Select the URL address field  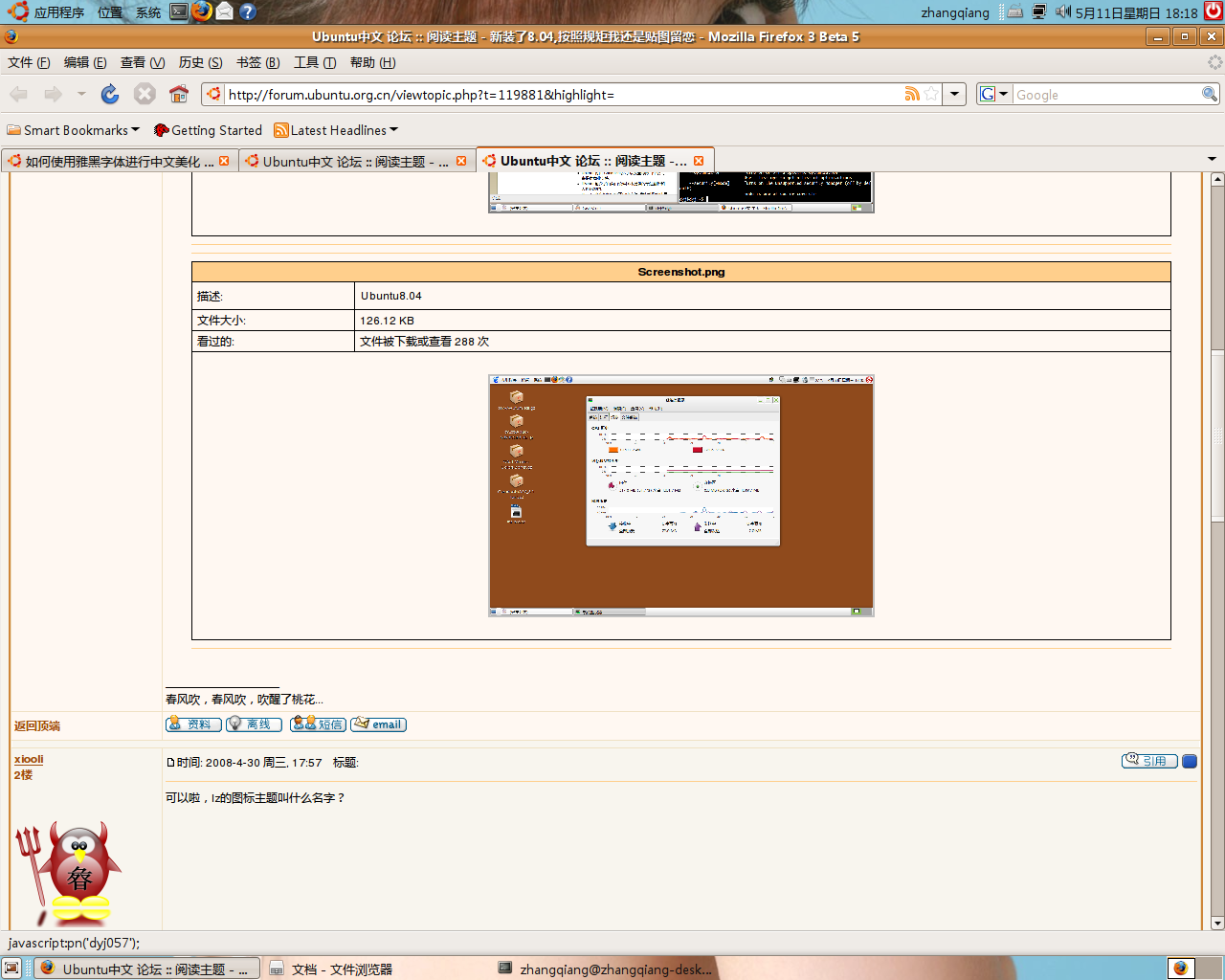tap(564, 95)
